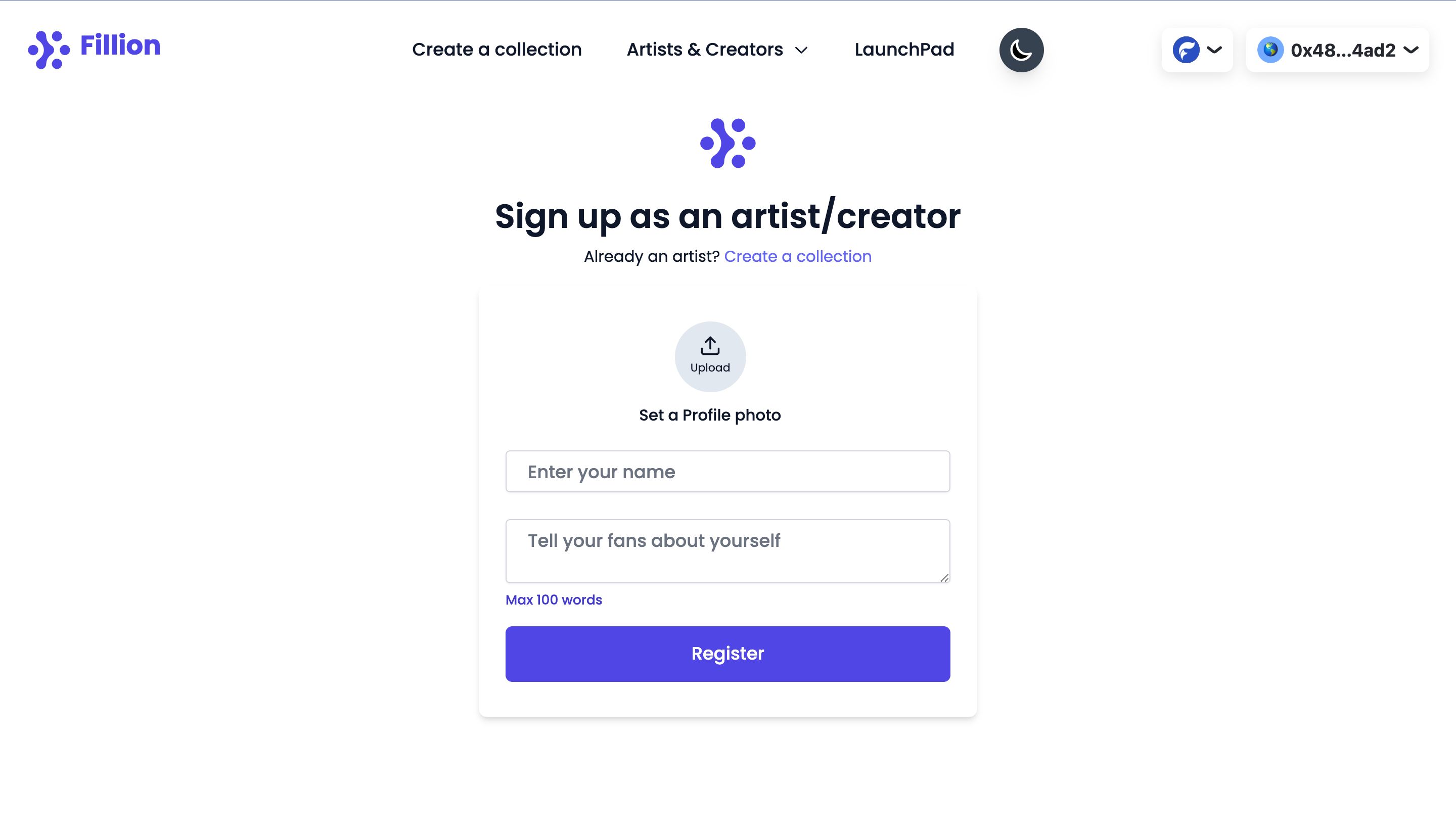
Task: Click the Fillion scatter dots brand icon
Action: (48, 50)
